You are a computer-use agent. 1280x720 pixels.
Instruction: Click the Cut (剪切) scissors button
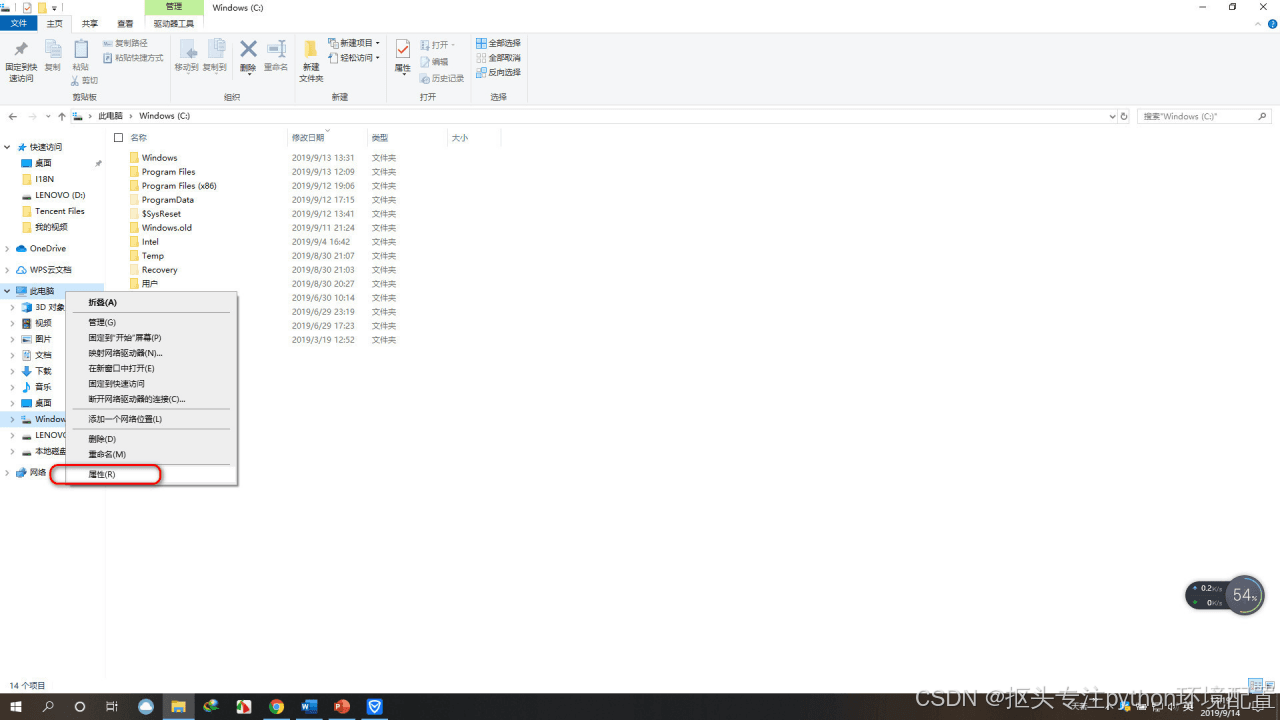point(85,80)
